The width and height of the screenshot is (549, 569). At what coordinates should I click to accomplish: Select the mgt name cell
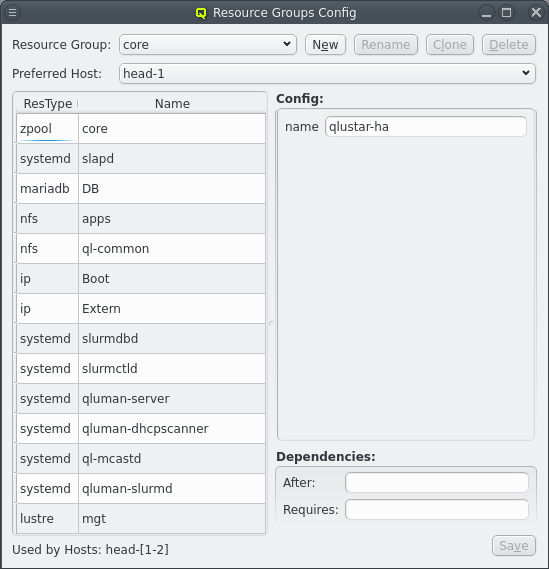(x=172, y=519)
